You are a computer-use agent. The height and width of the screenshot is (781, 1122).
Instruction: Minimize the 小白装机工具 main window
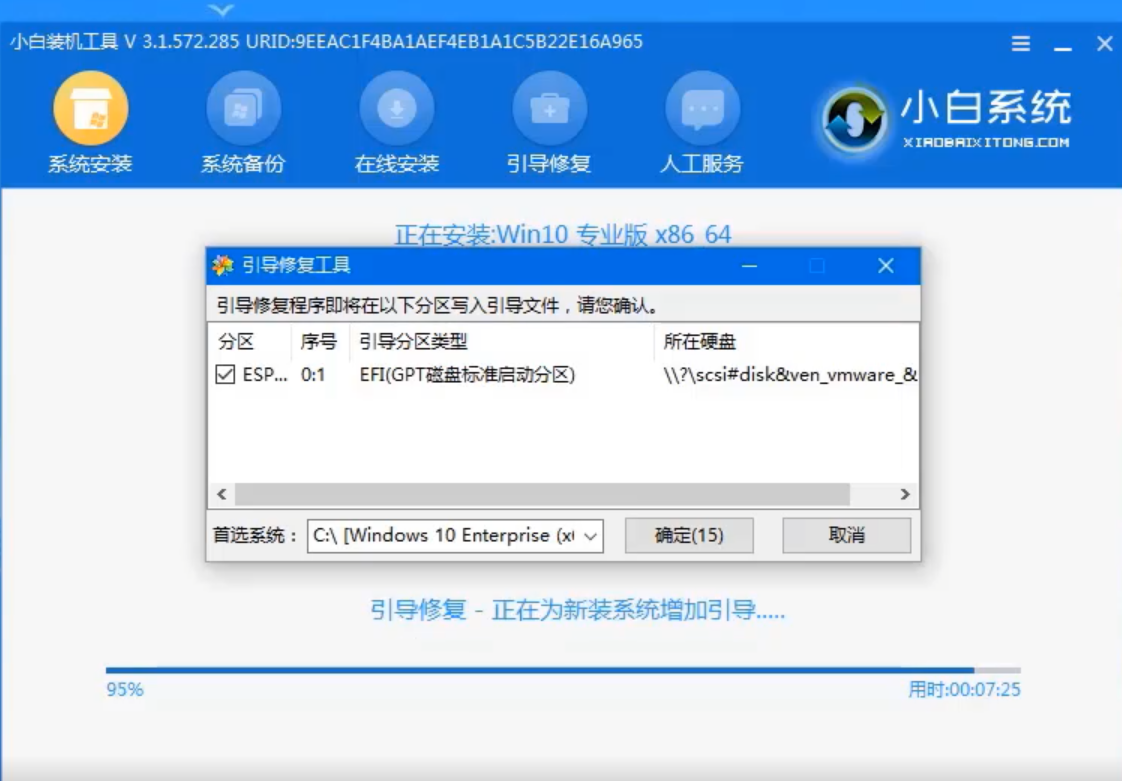click(1063, 47)
